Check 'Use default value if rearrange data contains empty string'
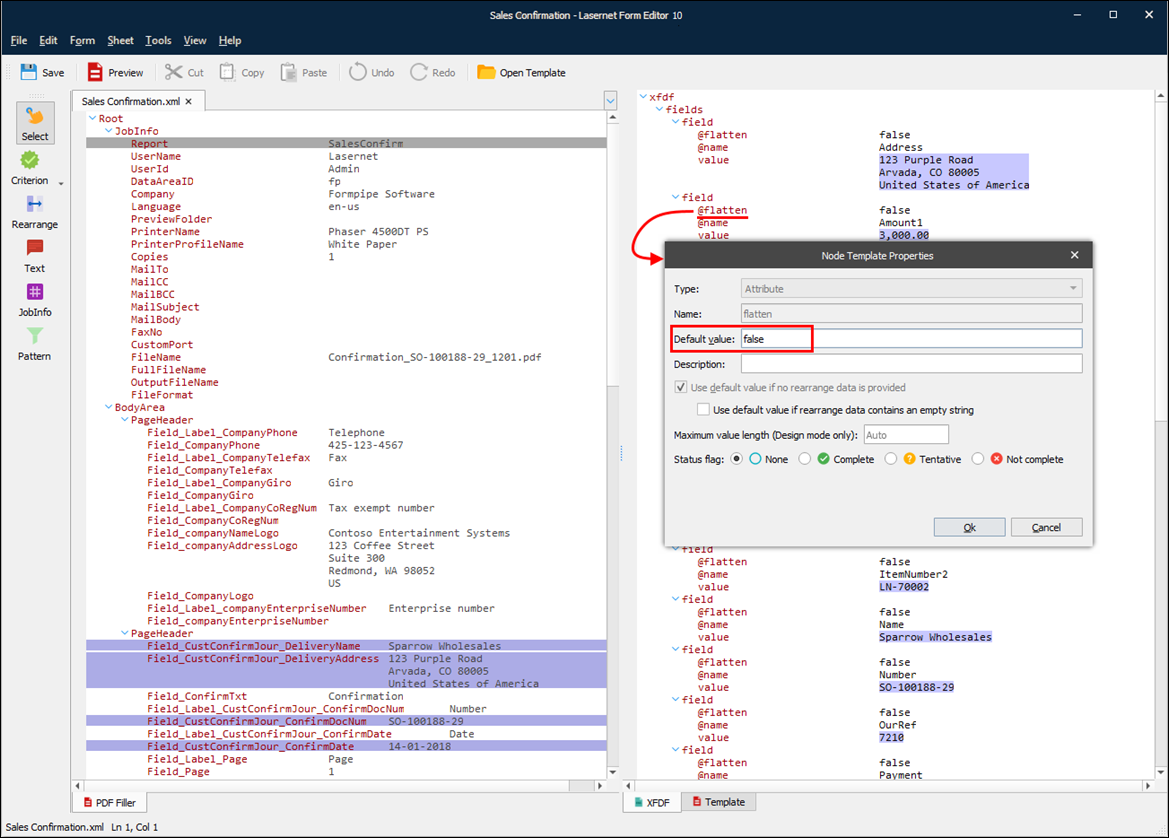Viewport: 1169px width, 838px height. click(x=703, y=409)
